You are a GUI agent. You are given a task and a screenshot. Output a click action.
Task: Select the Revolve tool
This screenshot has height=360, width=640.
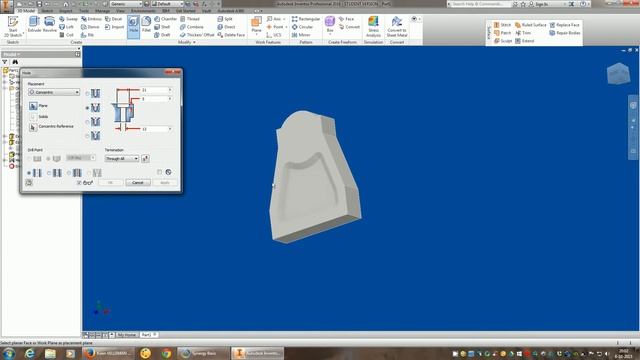(x=49, y=24)
